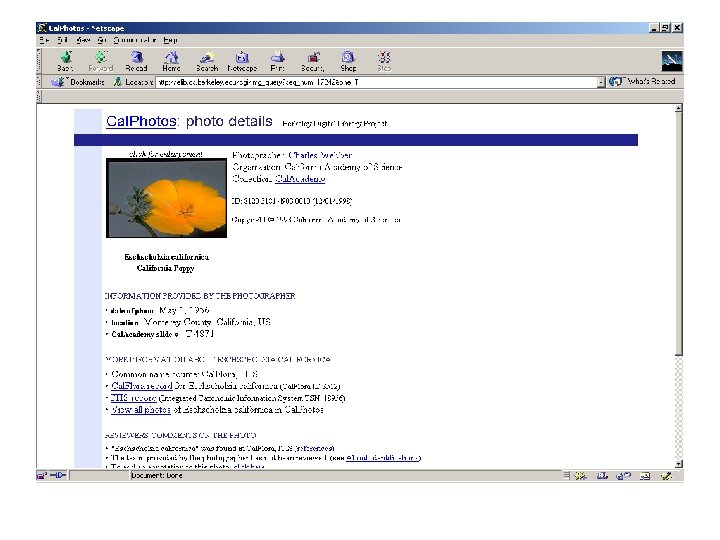This screenshot has width=720, height=540.
Task: Go to the Home page
Action: pos(171,61)
